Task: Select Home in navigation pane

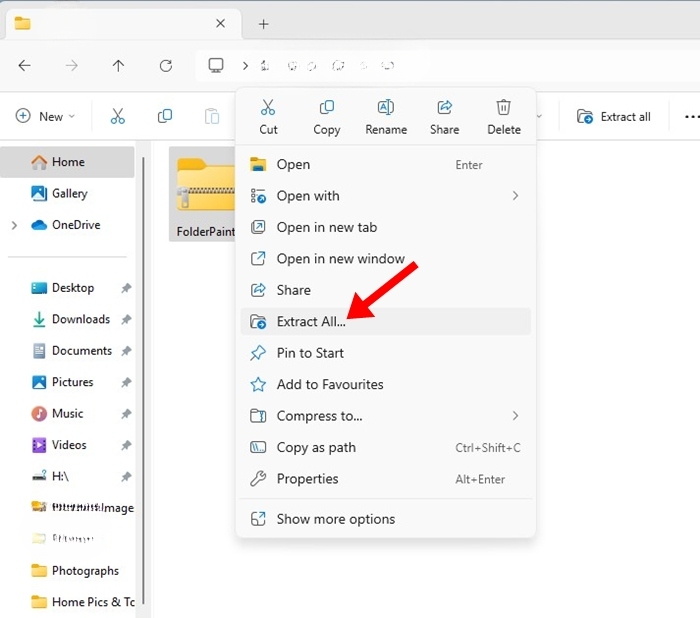Action: [67, 162]
